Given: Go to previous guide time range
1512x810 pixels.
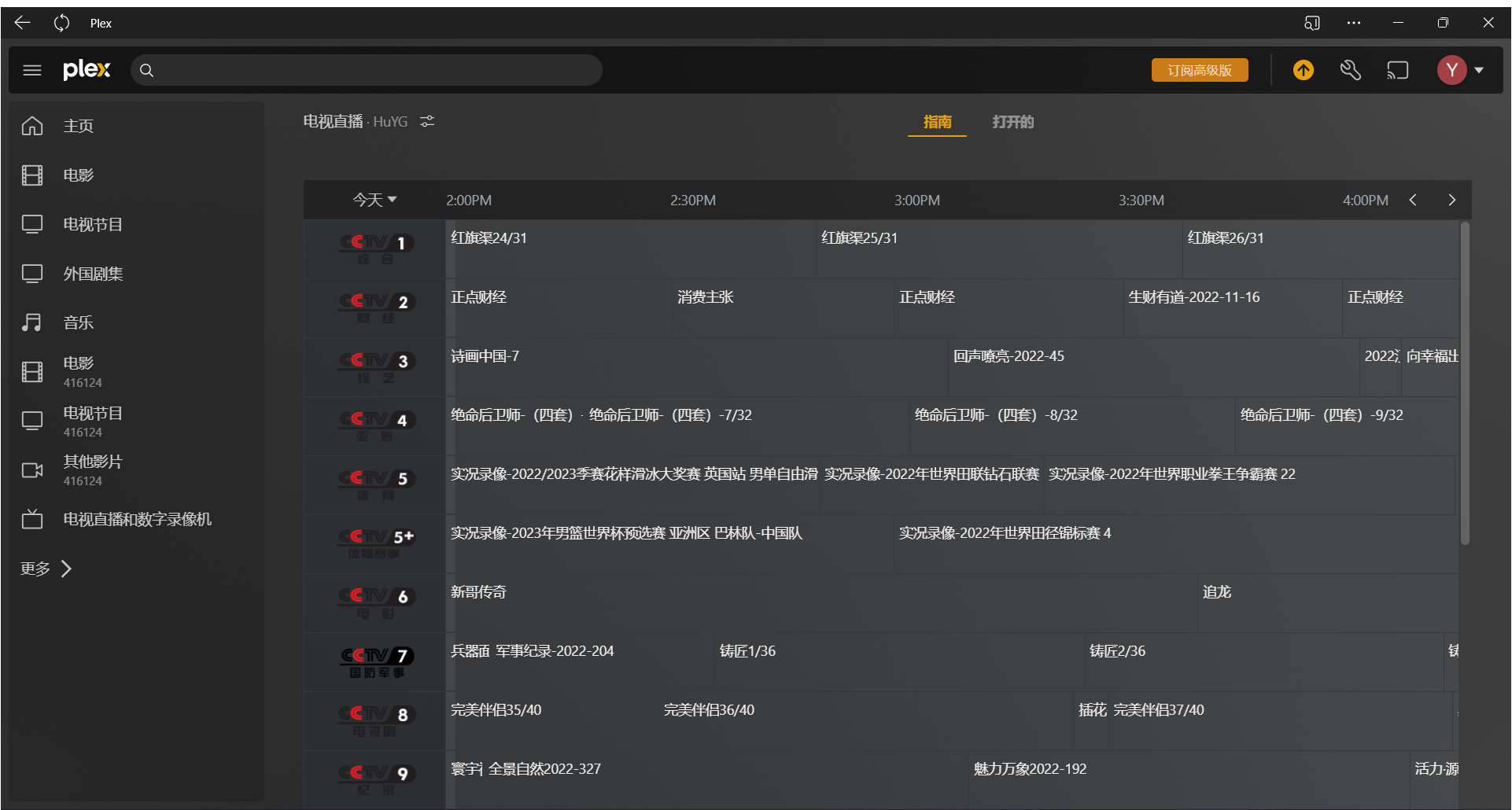Looking at the screenshot, I should [1413, 201].
